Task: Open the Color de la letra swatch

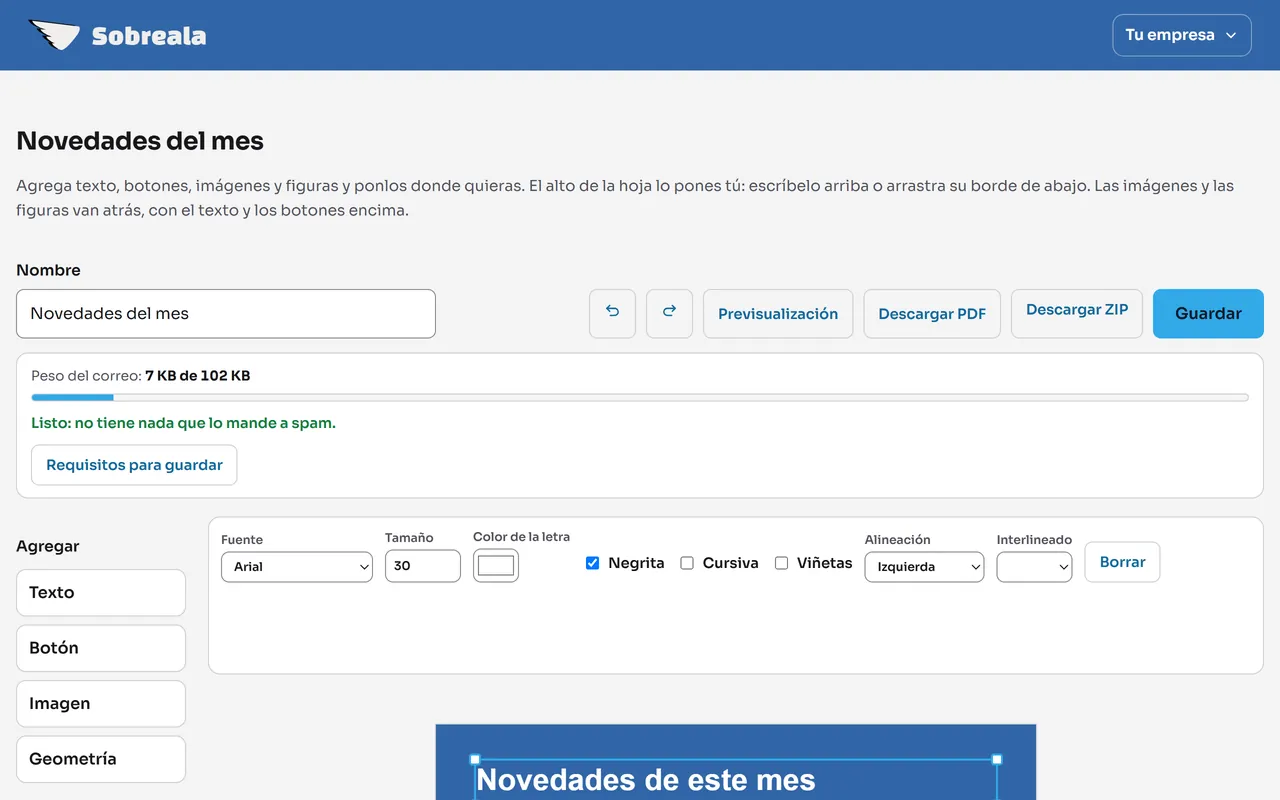Action: 496,565
